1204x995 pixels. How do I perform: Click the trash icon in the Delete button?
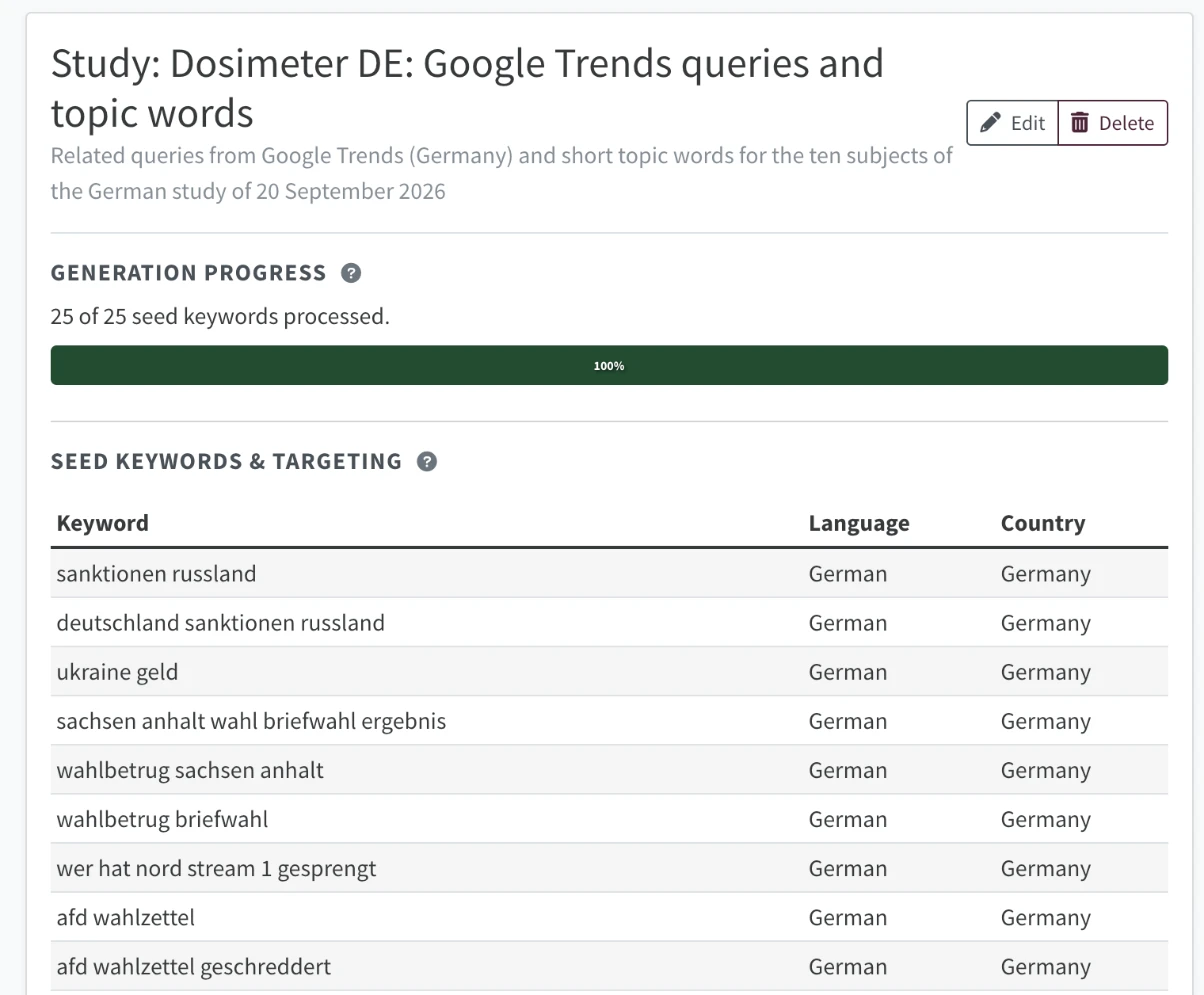[1080, 123]
